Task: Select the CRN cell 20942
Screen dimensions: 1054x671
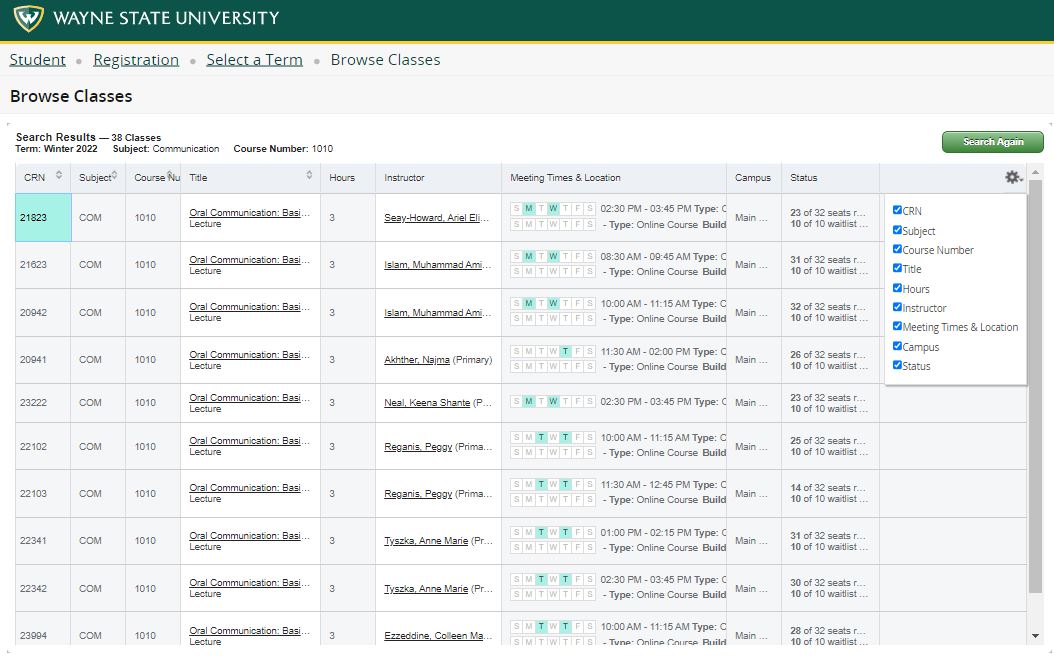Action: click(43, 313)
